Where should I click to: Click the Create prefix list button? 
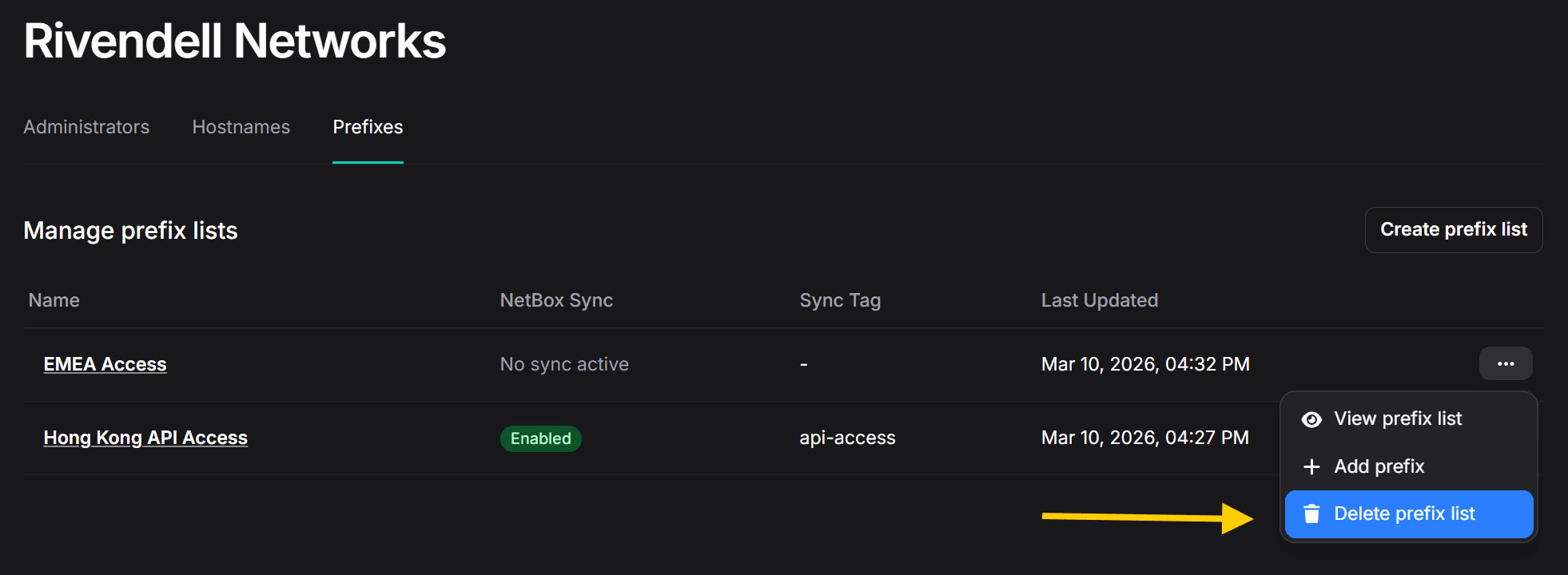click(1454, 230)
